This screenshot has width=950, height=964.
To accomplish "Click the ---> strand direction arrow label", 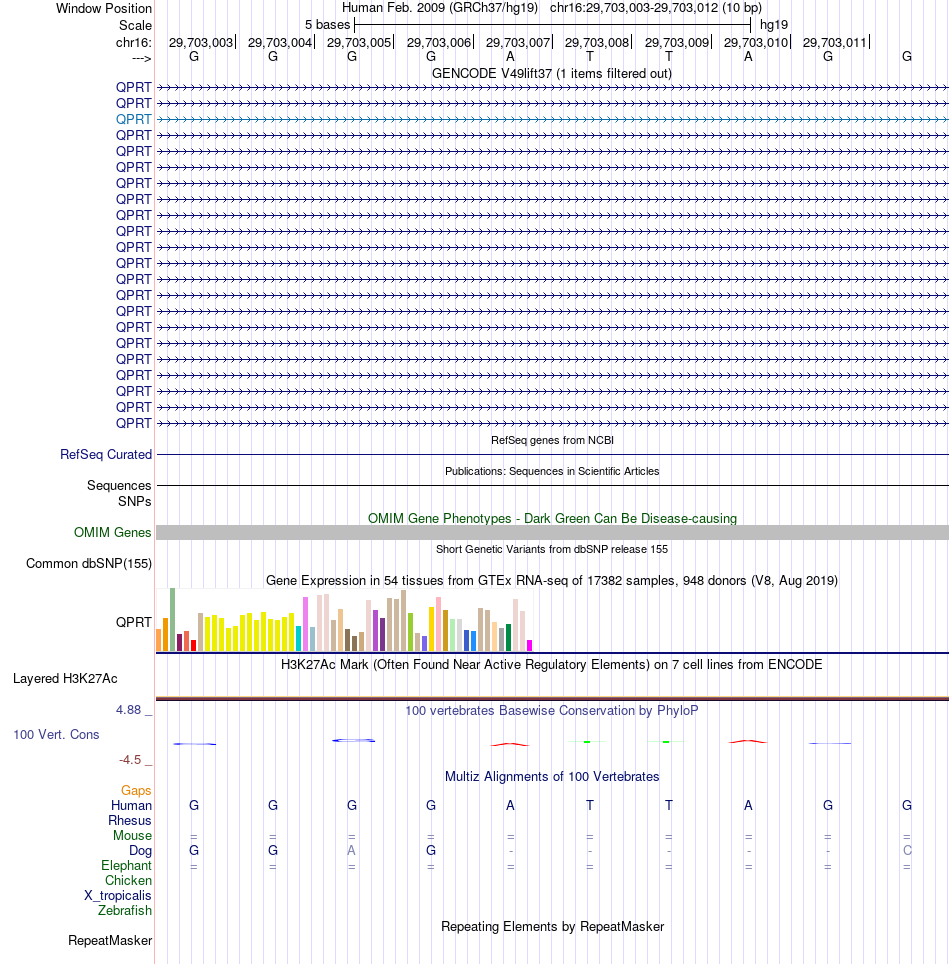I will 141,58.
